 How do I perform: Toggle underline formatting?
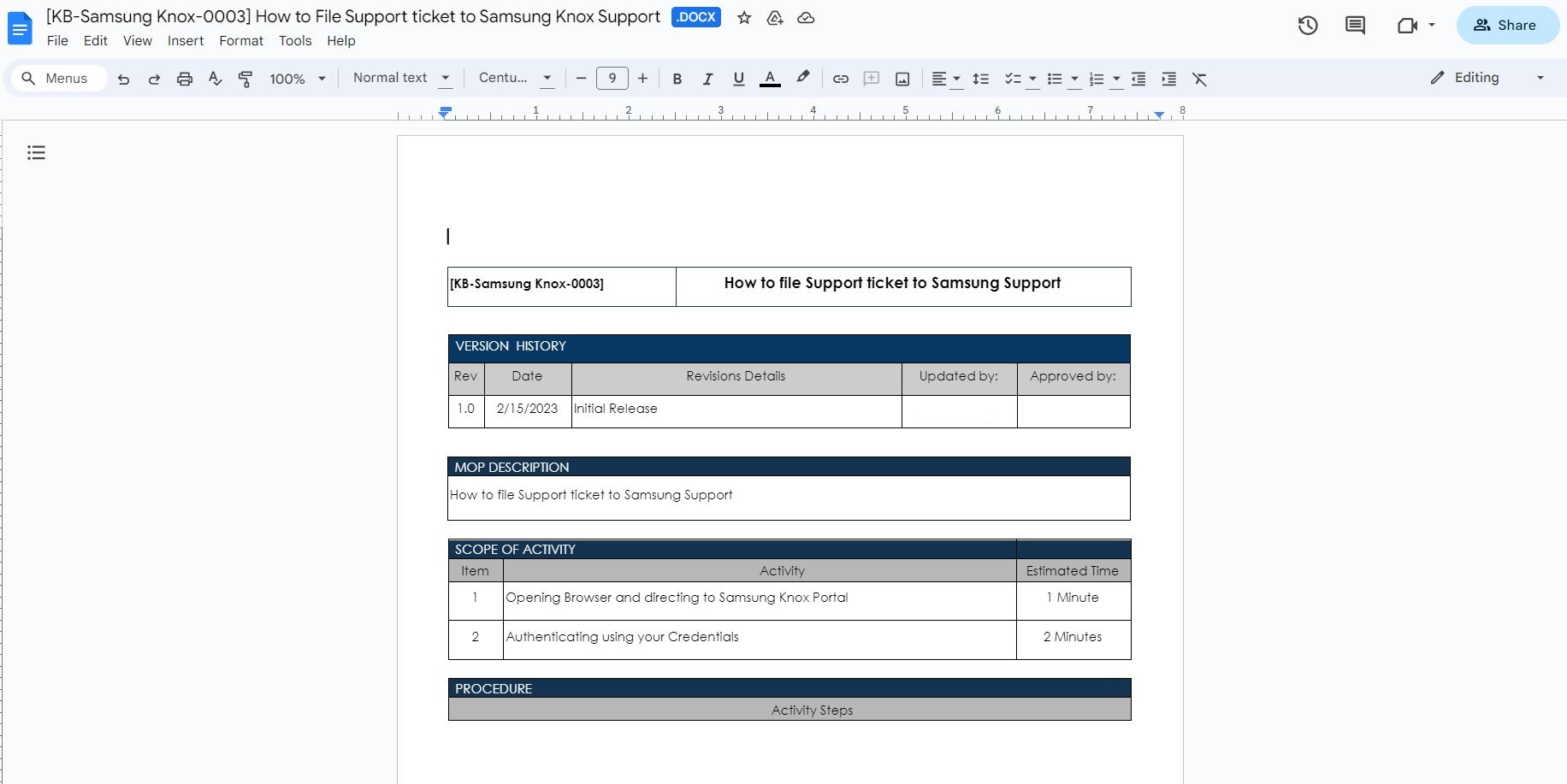pos(739,79)
